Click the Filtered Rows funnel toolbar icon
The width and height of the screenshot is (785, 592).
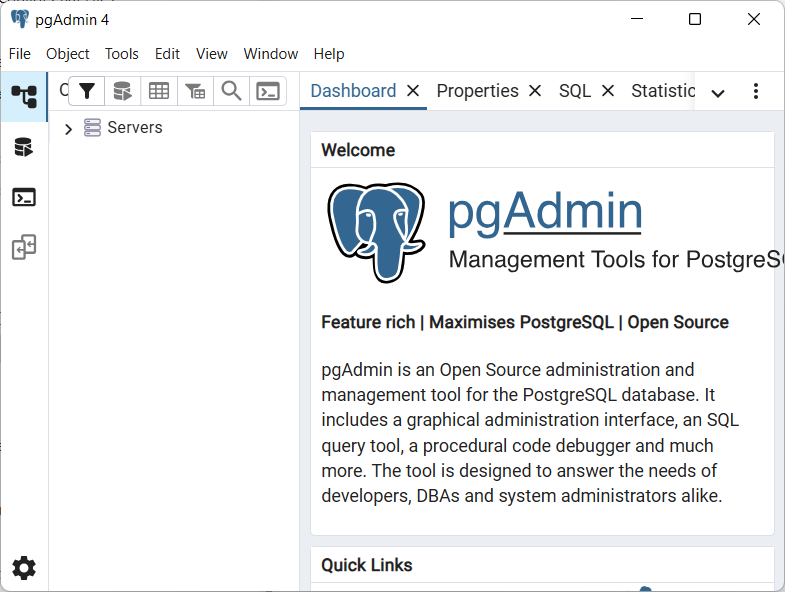[87, 91]
